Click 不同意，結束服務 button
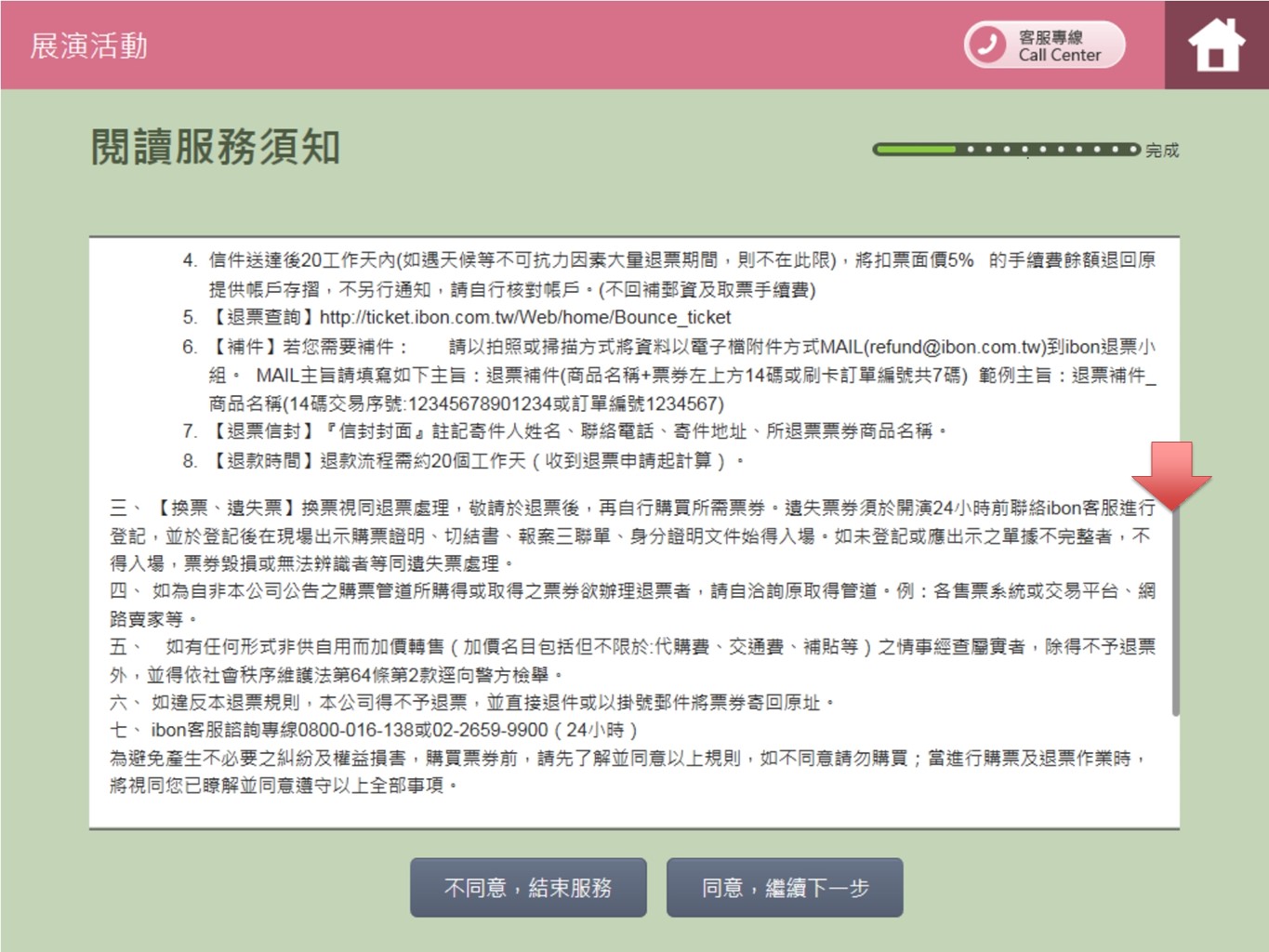 pos(528,888)
